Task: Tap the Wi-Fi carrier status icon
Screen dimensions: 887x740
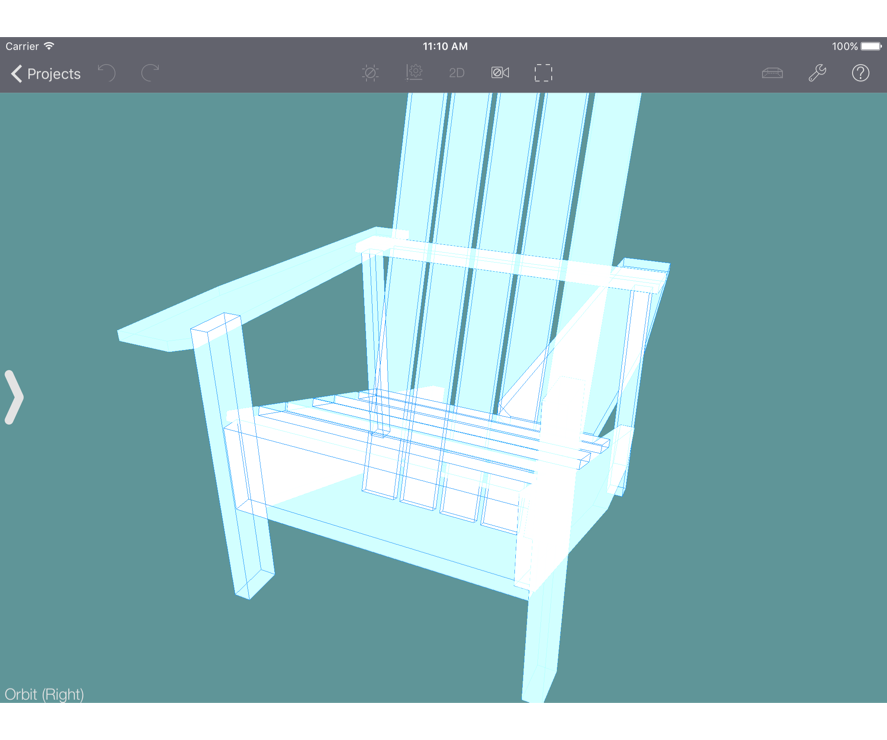Action: coord(49,46)
